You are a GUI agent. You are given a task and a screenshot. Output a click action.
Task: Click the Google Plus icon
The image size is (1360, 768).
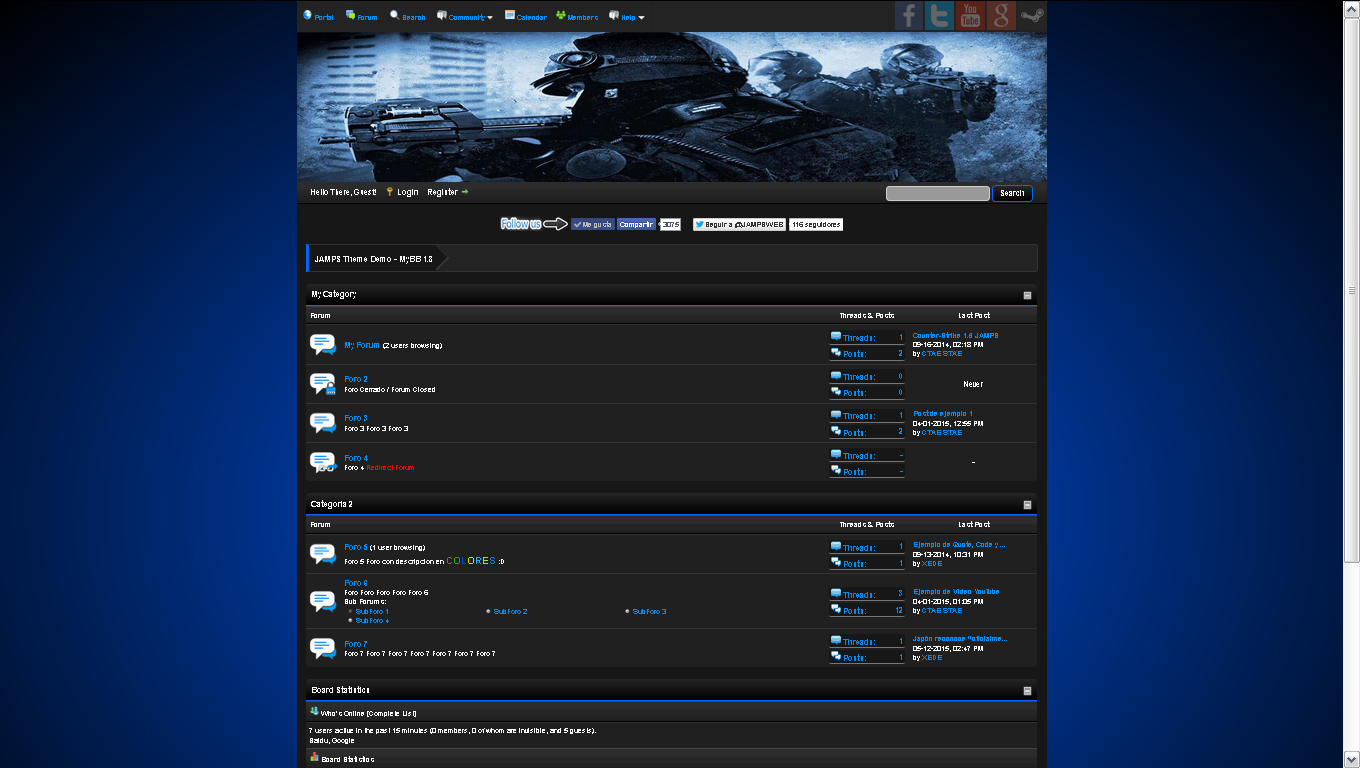pyautogui.click(x=1001, y=16)
